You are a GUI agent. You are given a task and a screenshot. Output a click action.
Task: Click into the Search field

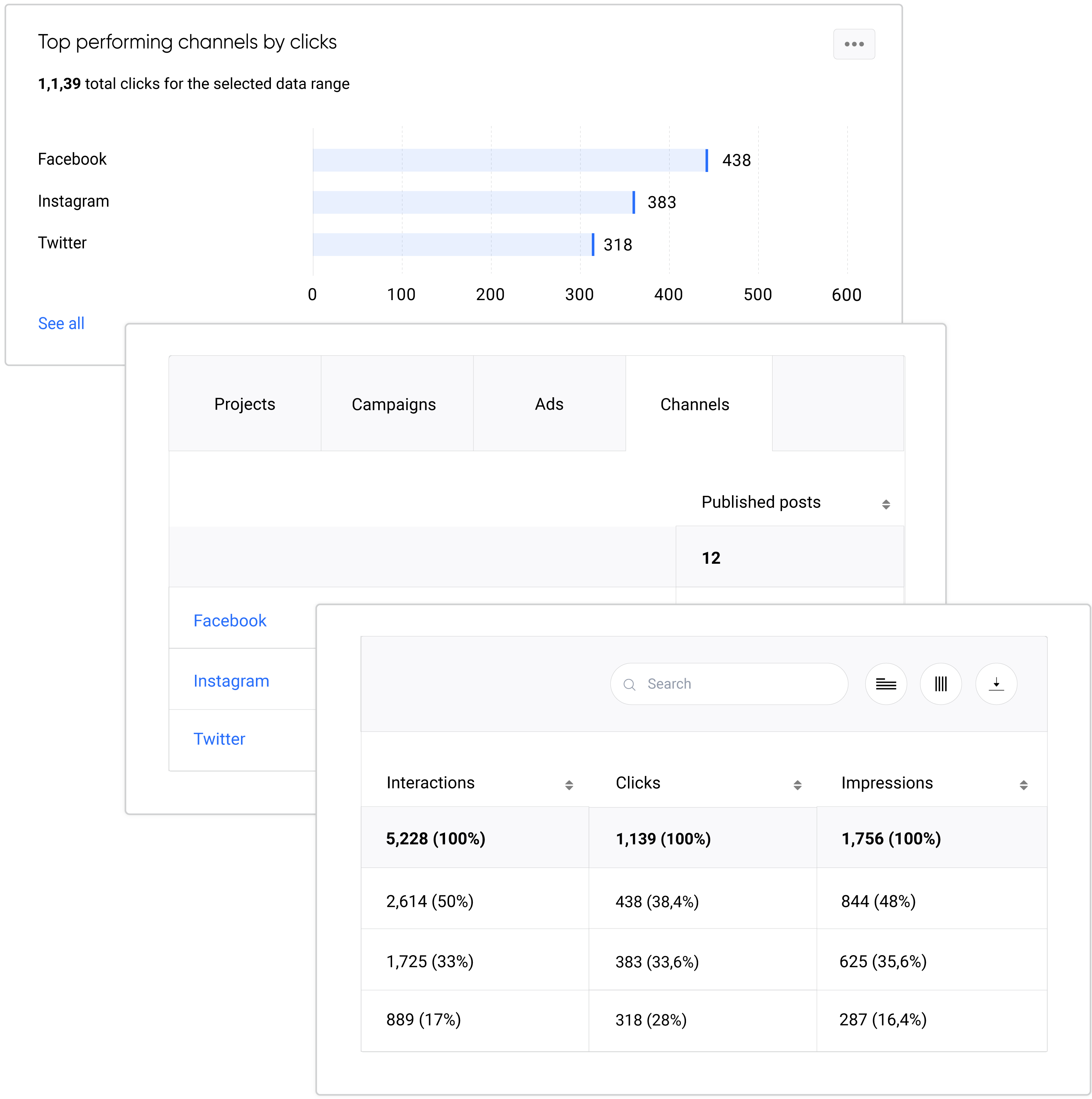(x=729, y=684)
